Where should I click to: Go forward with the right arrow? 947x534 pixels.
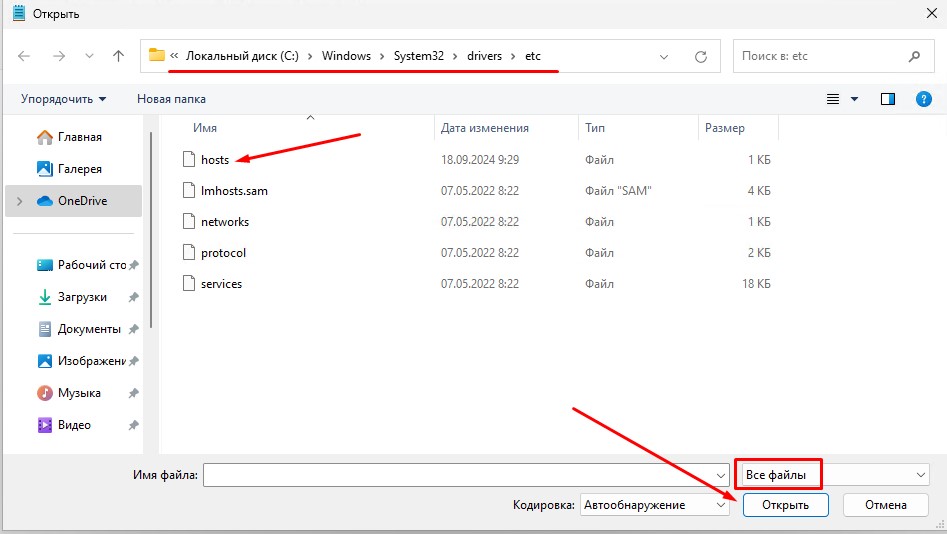(59, 56)
